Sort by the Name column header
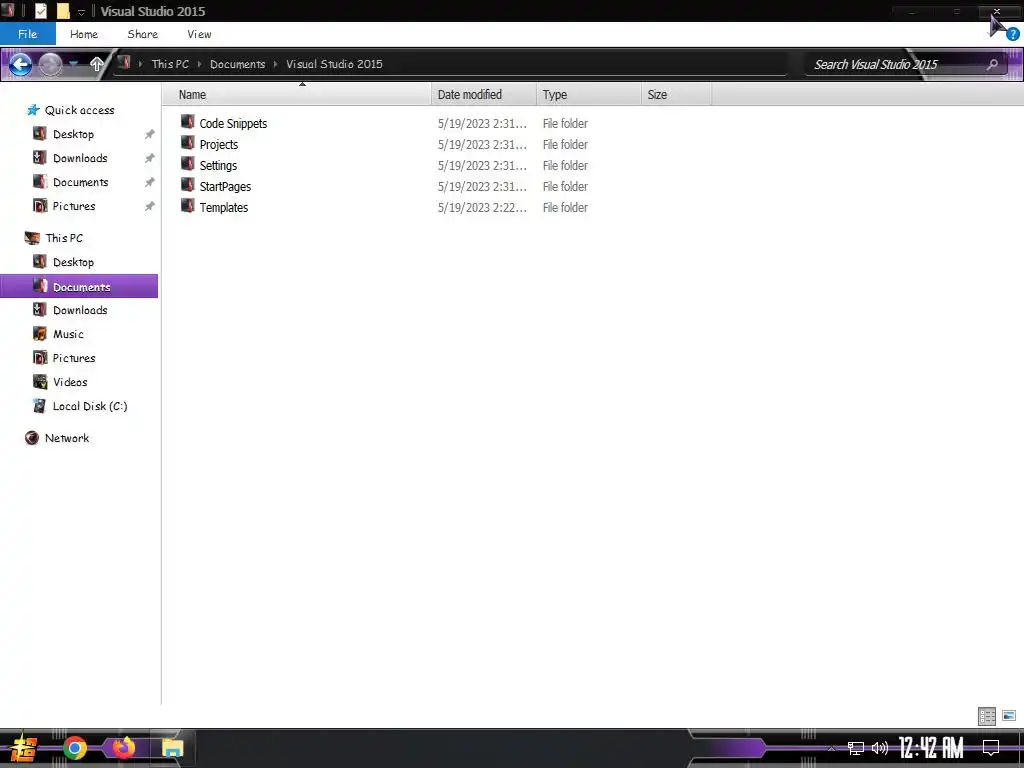 (297, 95)
